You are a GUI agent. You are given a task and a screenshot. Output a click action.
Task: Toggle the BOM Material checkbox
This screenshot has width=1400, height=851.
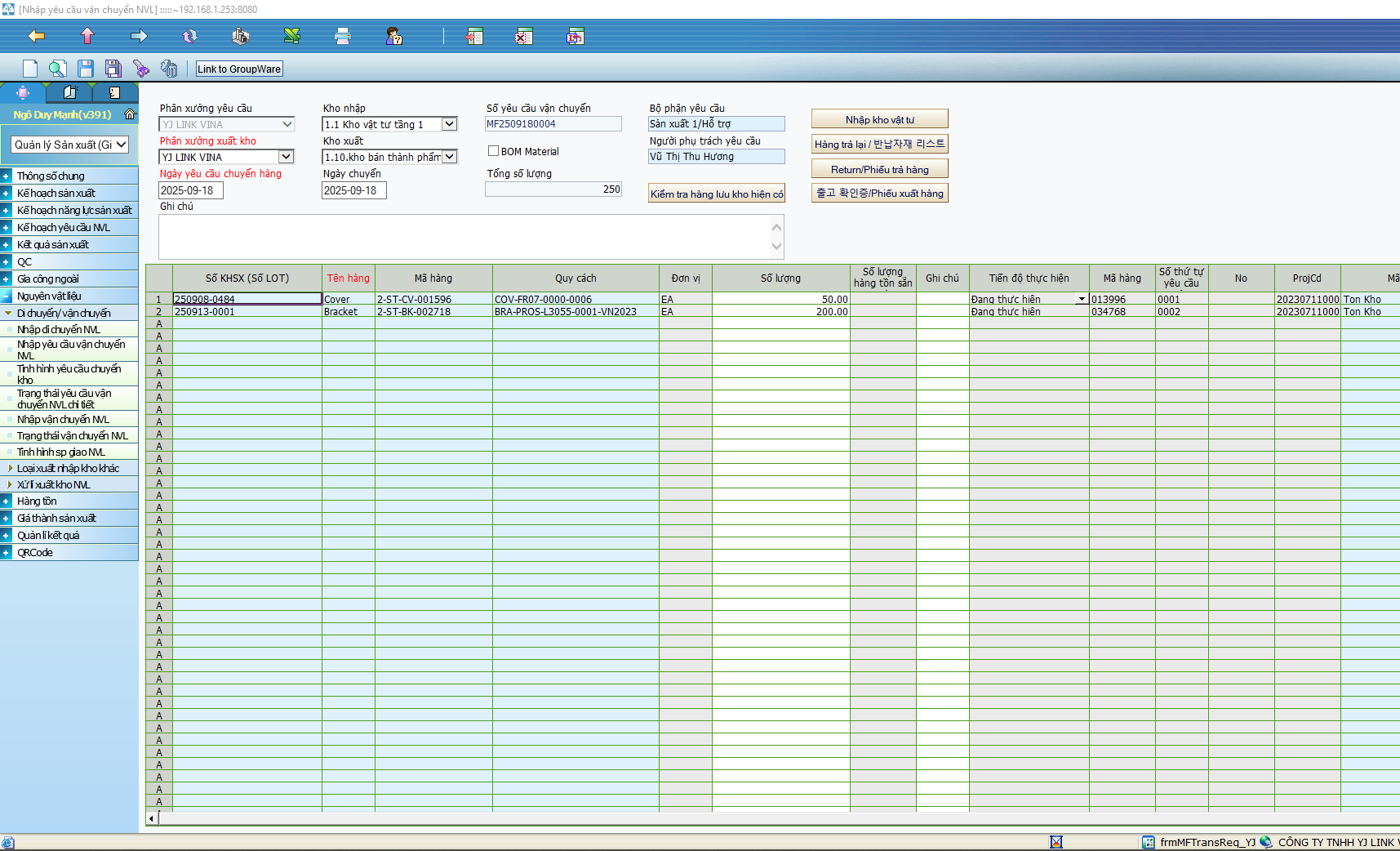pyautogui.click(x=493, y=151)
